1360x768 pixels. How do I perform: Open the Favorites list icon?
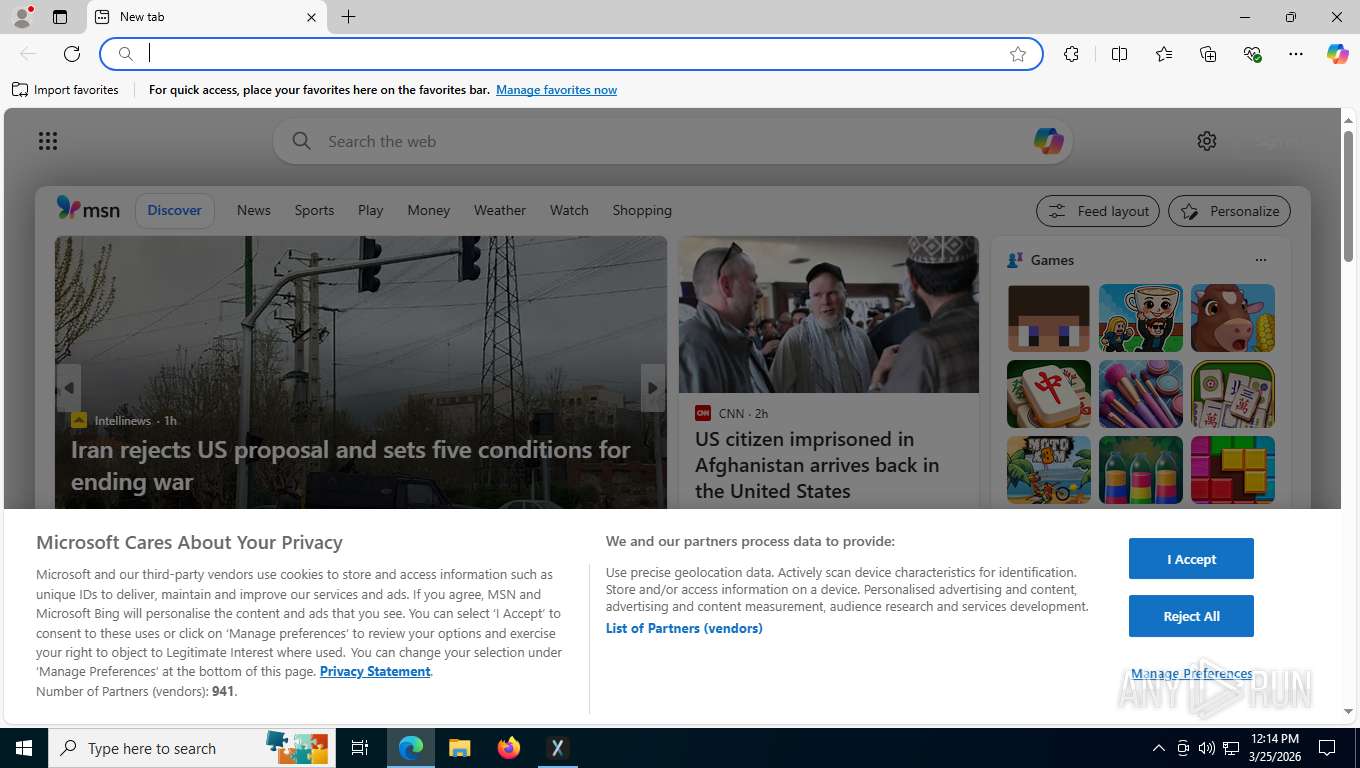click(x=1164, y=54)
